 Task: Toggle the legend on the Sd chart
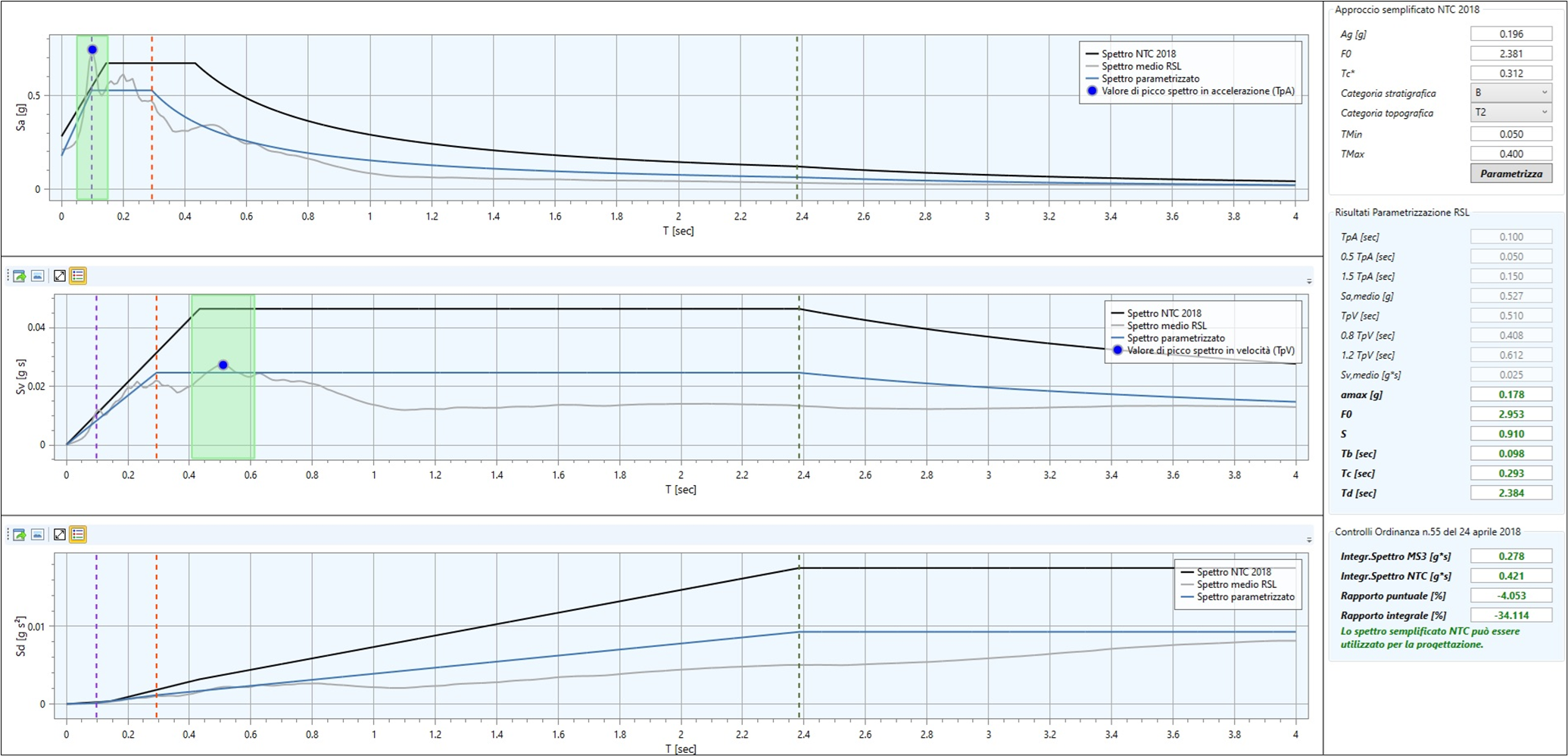[x=78, y=535]
